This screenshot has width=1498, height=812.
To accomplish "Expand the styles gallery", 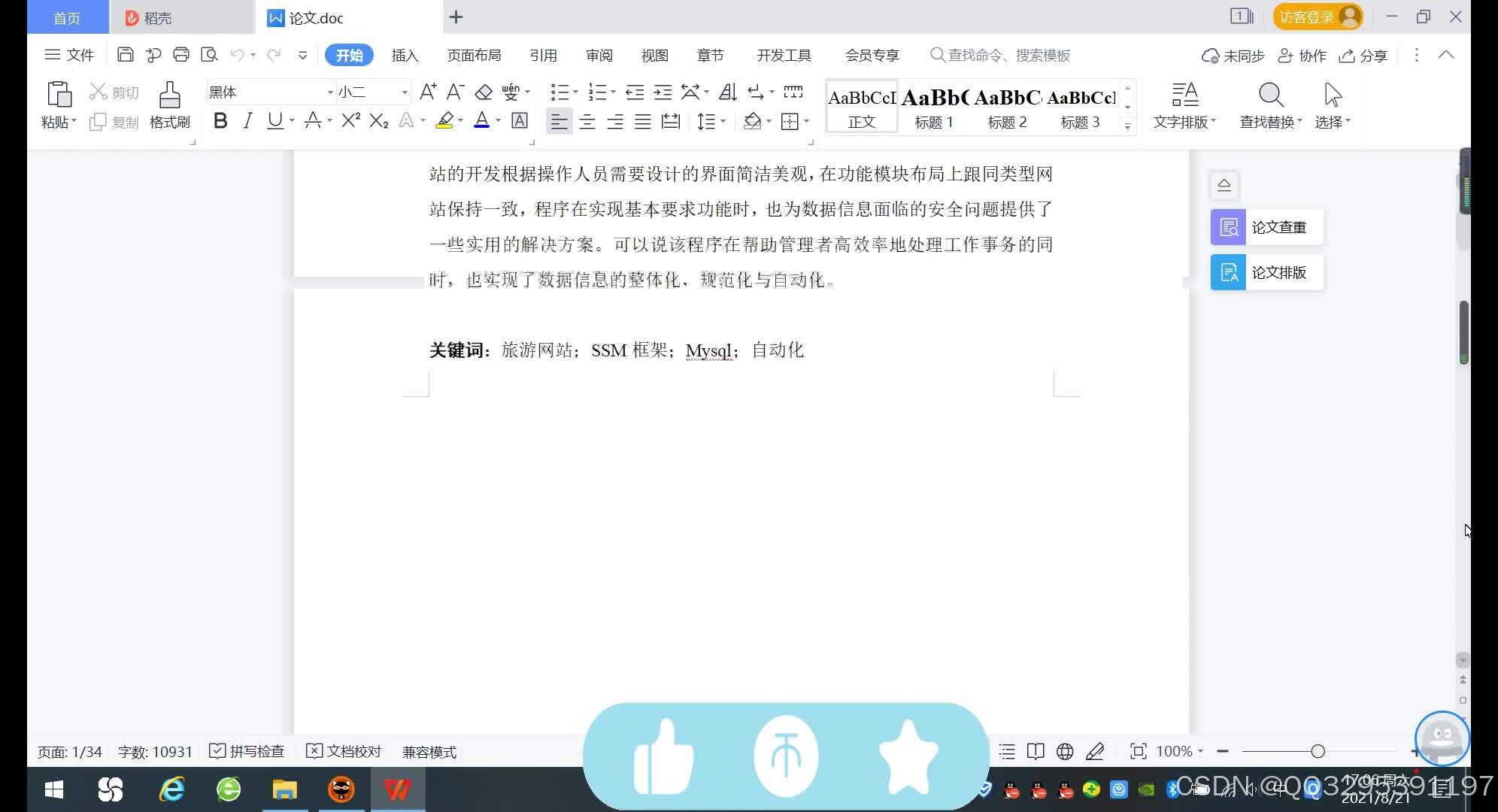I will point(1127,126).
